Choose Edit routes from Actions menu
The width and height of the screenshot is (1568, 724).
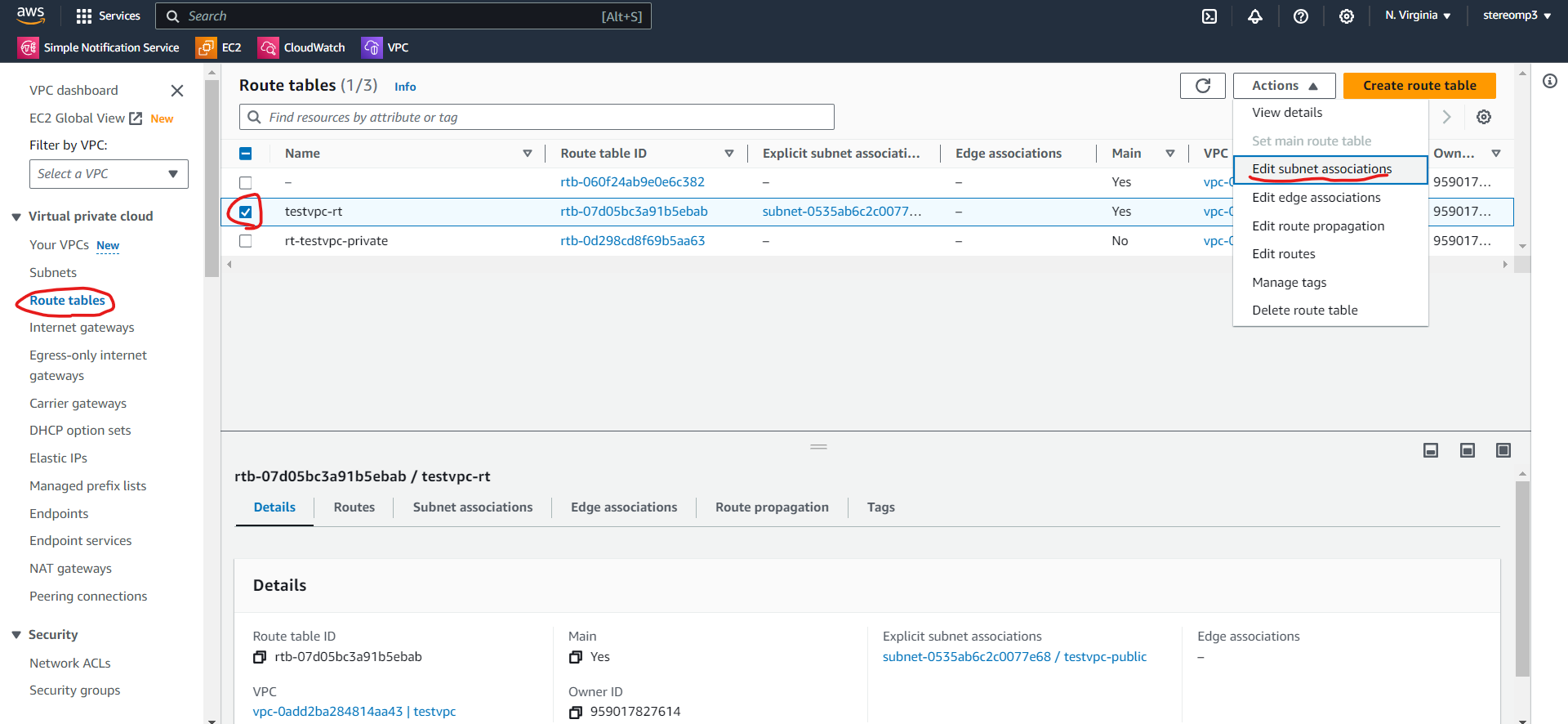pos(1330,254)
